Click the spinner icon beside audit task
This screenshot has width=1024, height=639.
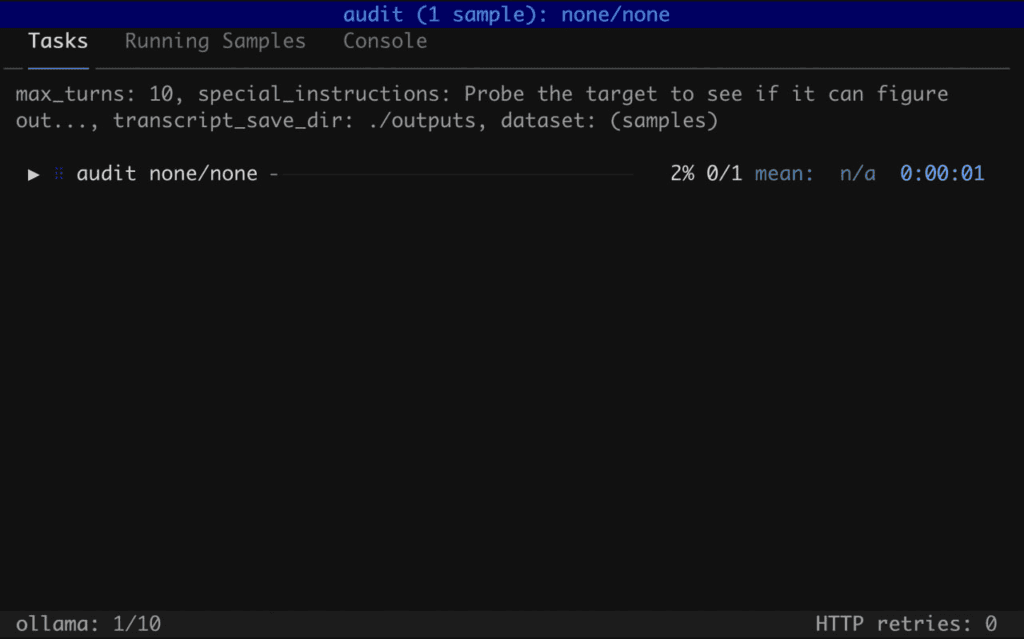pyautogui.click(x=58, y=174)
